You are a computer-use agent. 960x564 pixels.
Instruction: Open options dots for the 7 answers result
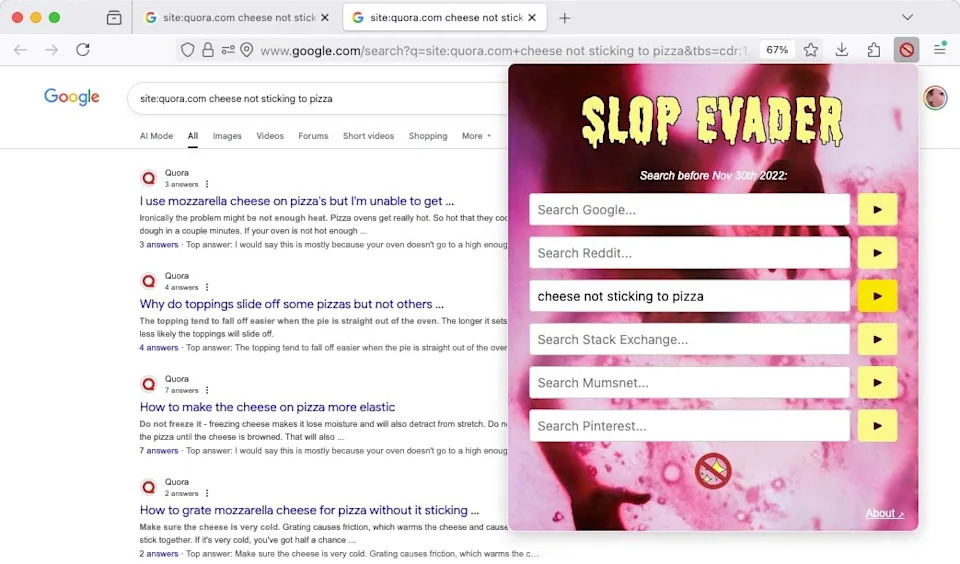(x=207, y=390)
